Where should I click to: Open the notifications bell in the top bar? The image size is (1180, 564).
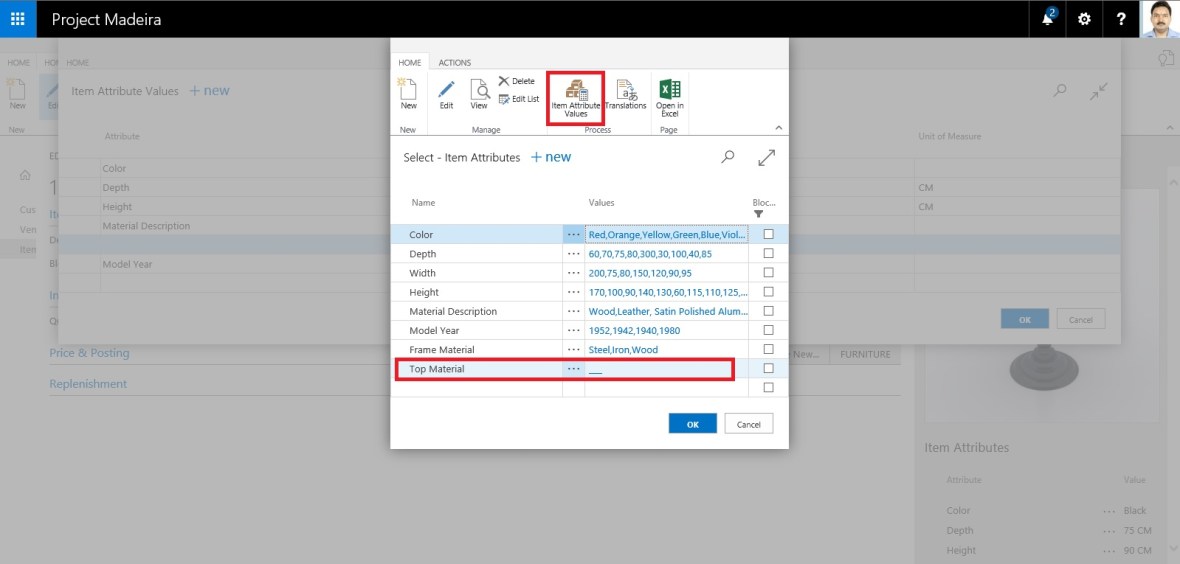tap(1048, 19)
